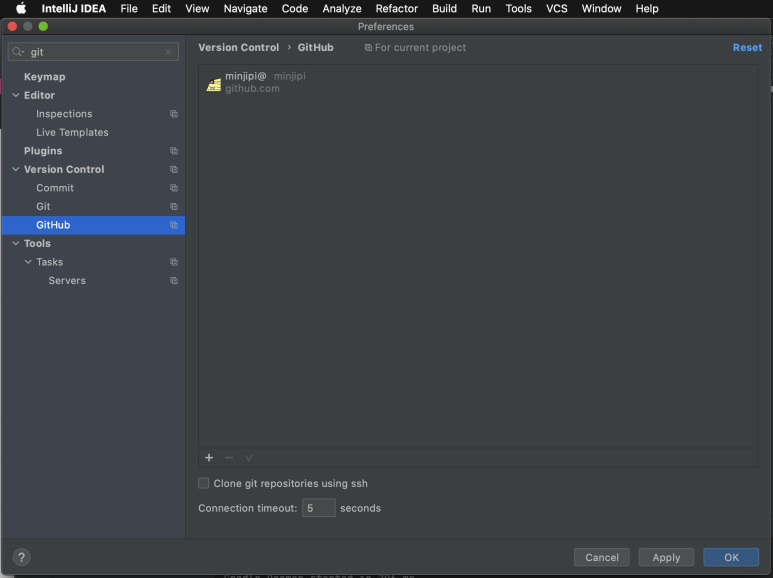Open the Apple menu

point(21,8)
